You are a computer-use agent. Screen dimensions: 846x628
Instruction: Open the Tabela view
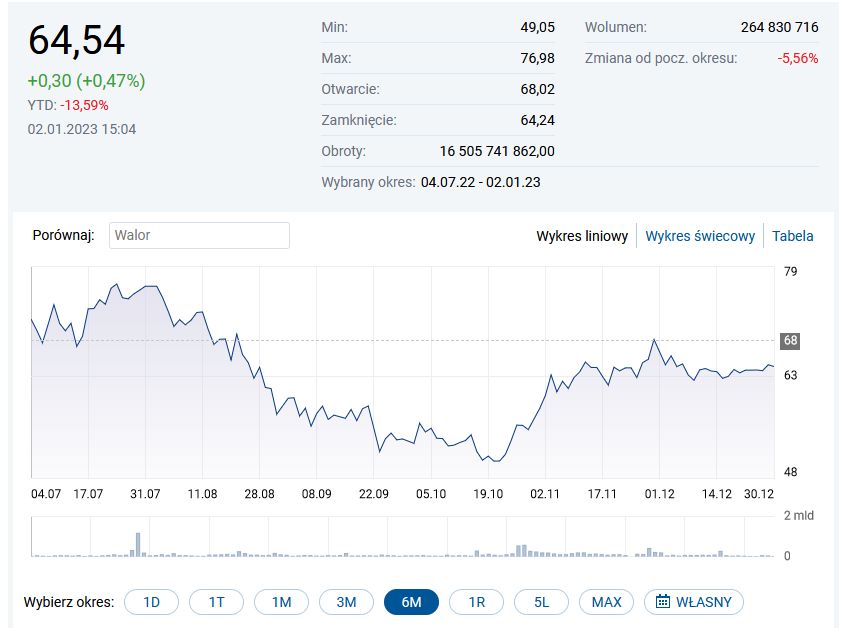pyautogui.click(x=792, y=236)
